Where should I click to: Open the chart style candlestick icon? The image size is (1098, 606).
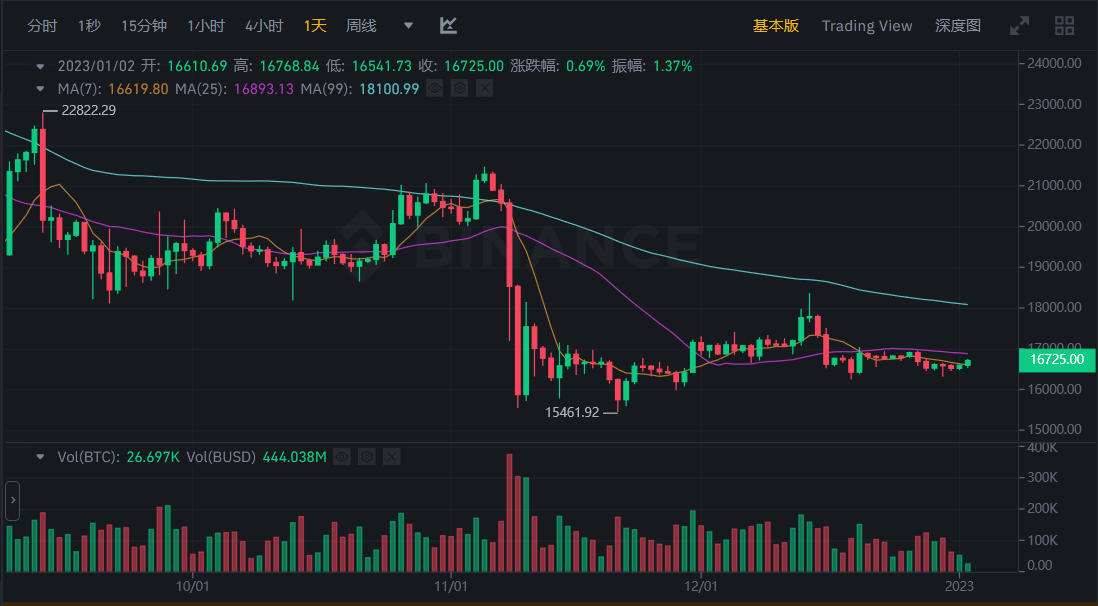point(447,25)
